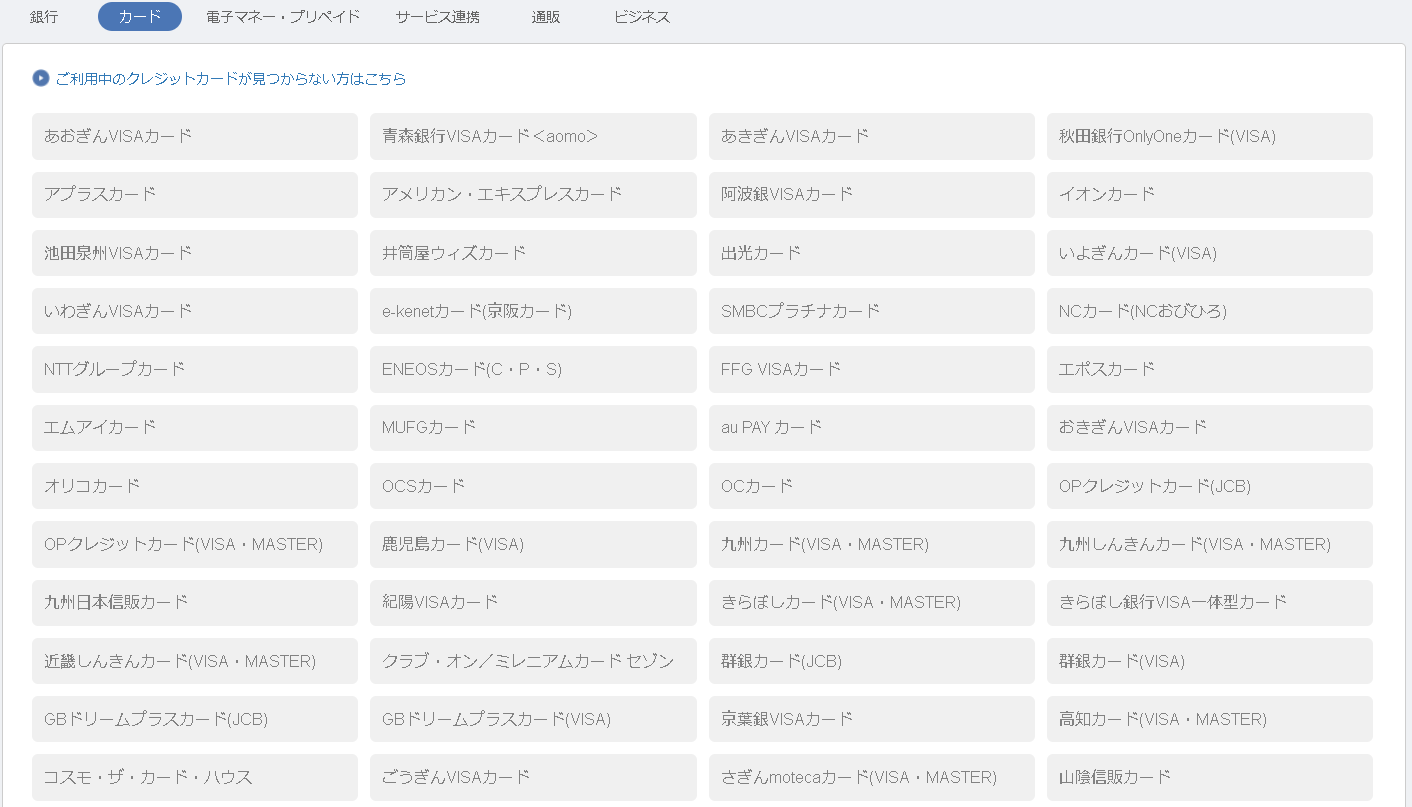Select ENEOSカード(C・P・S)

click(533, 369)
